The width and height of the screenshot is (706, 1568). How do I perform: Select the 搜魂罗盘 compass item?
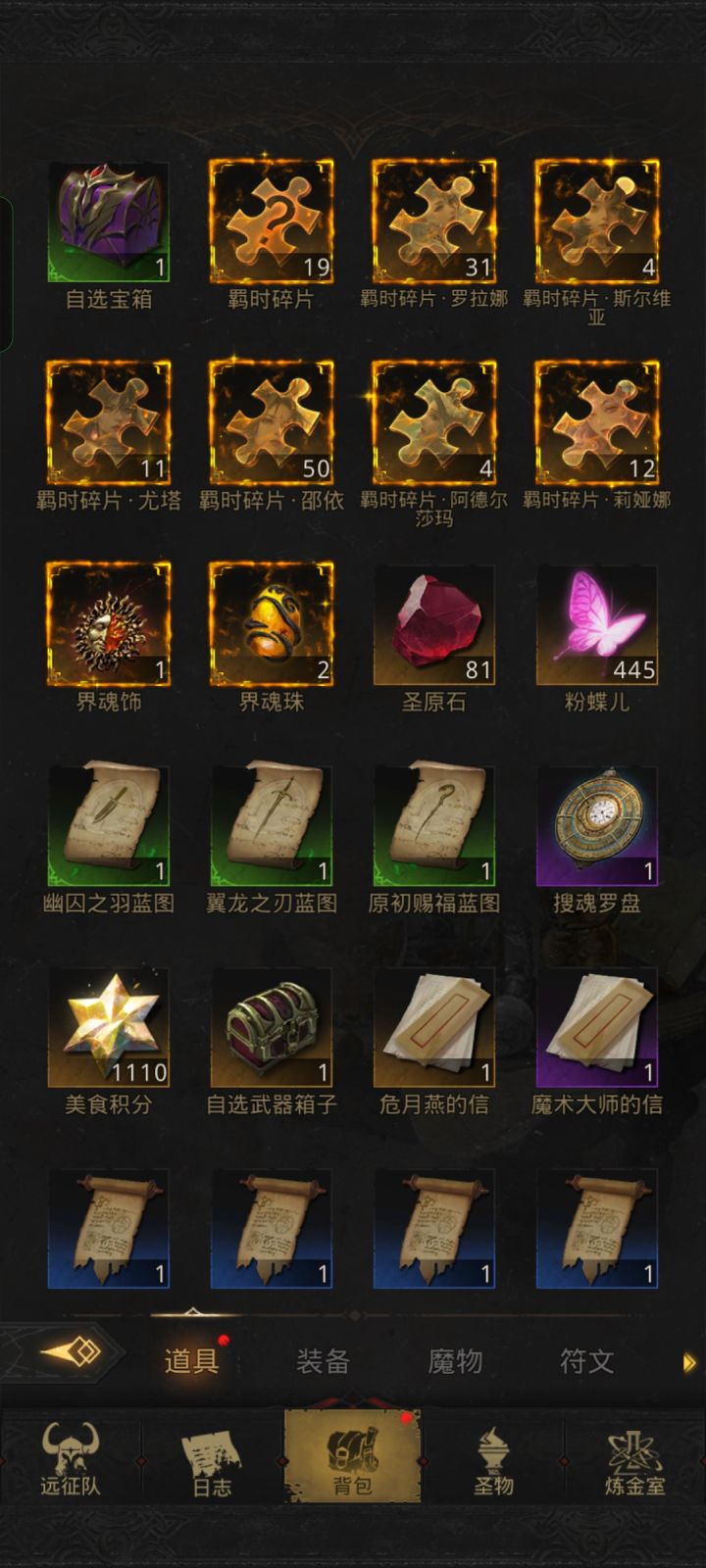tap(597, 826)
